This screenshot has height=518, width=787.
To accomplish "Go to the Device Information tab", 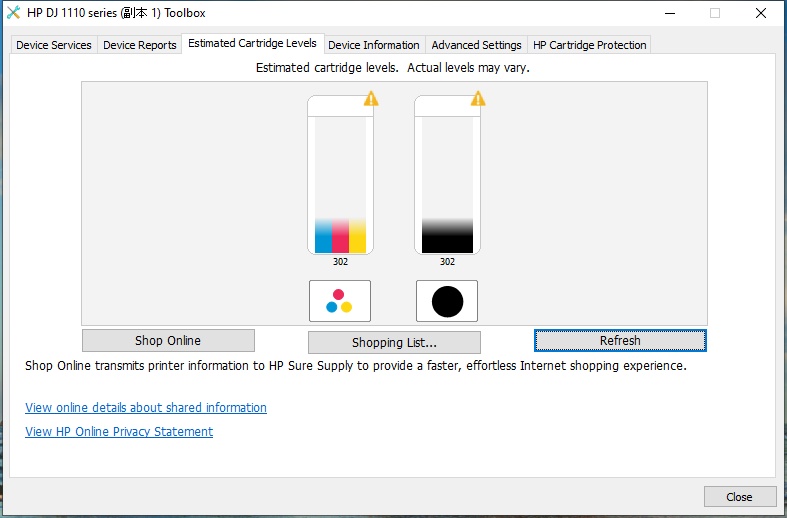I will click(x=374, y=45).
